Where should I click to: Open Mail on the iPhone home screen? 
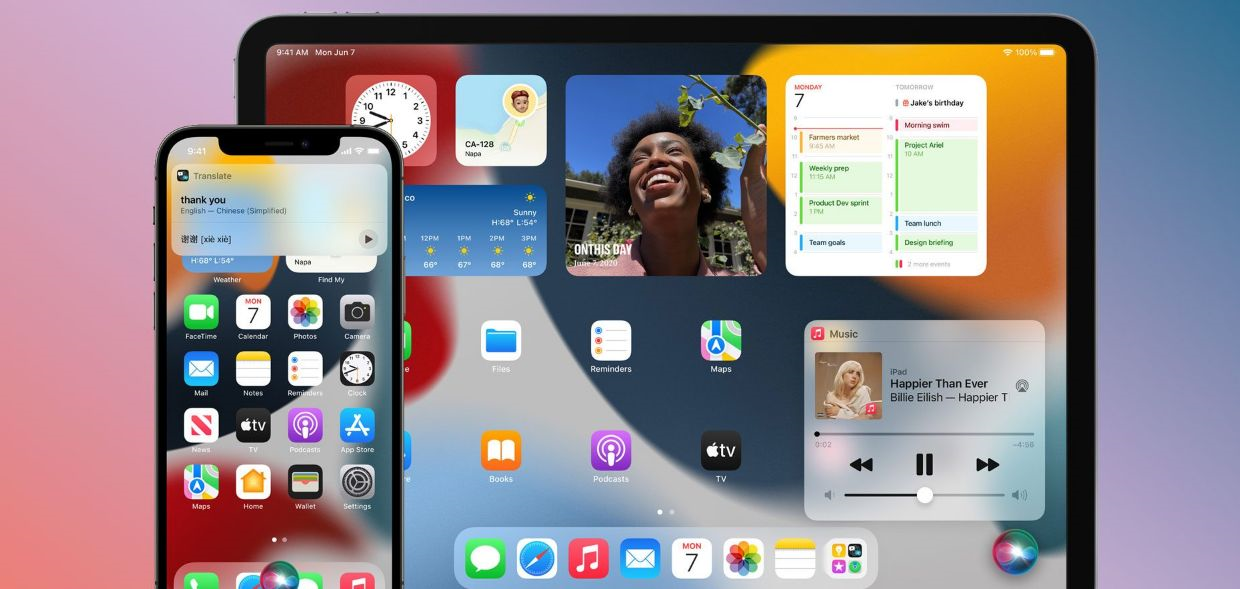pyautogui.click(x=201, y=369)
